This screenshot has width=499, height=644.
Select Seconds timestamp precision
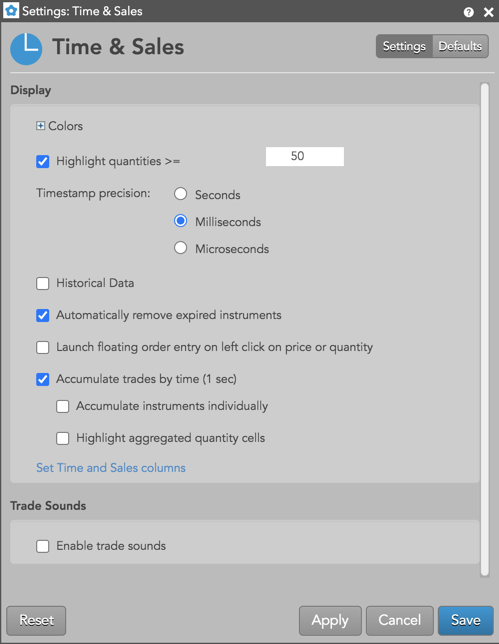pyautogui.click(x=181, y=194)
